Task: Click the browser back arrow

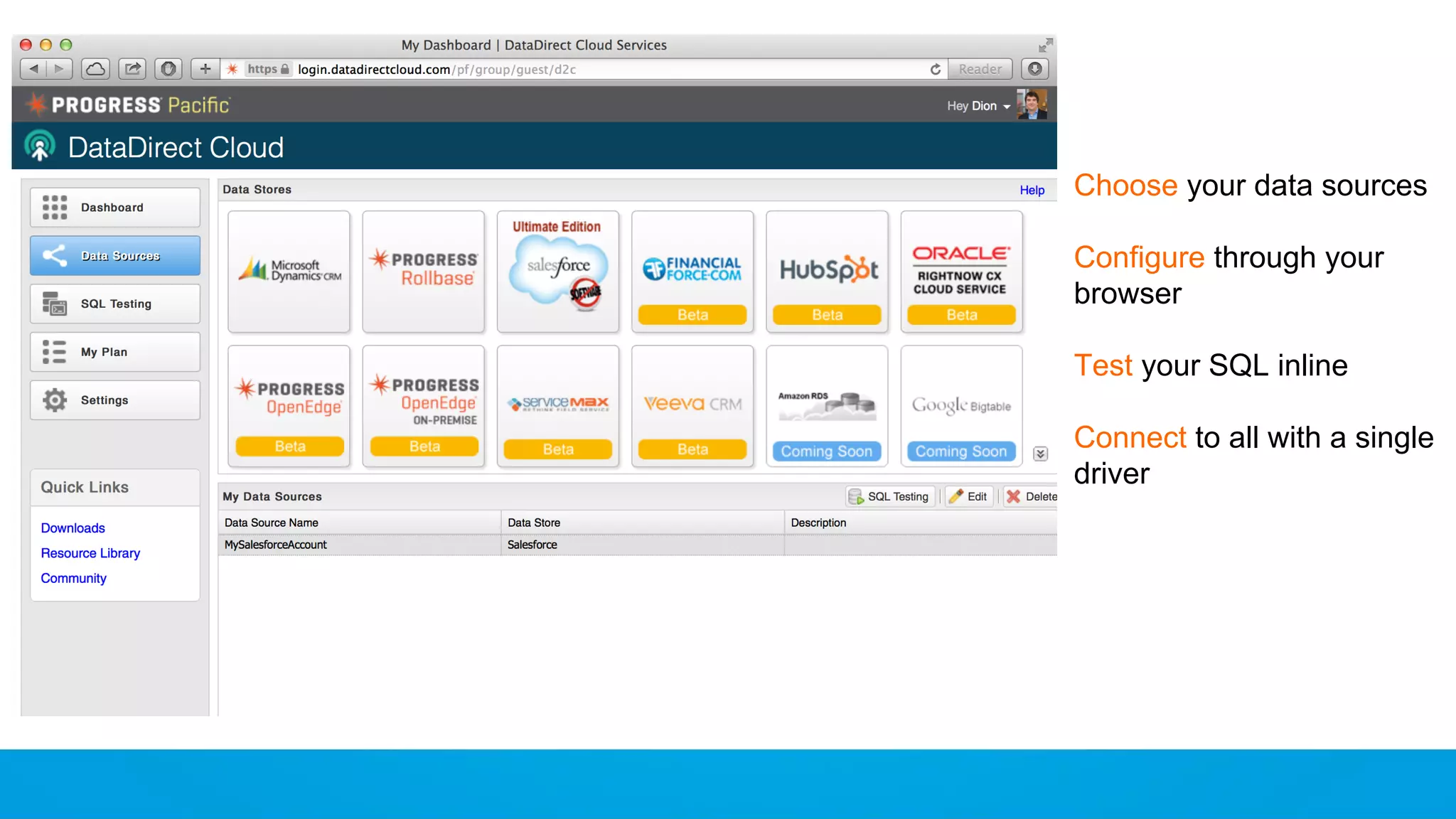Action: (x=33, y=69)
